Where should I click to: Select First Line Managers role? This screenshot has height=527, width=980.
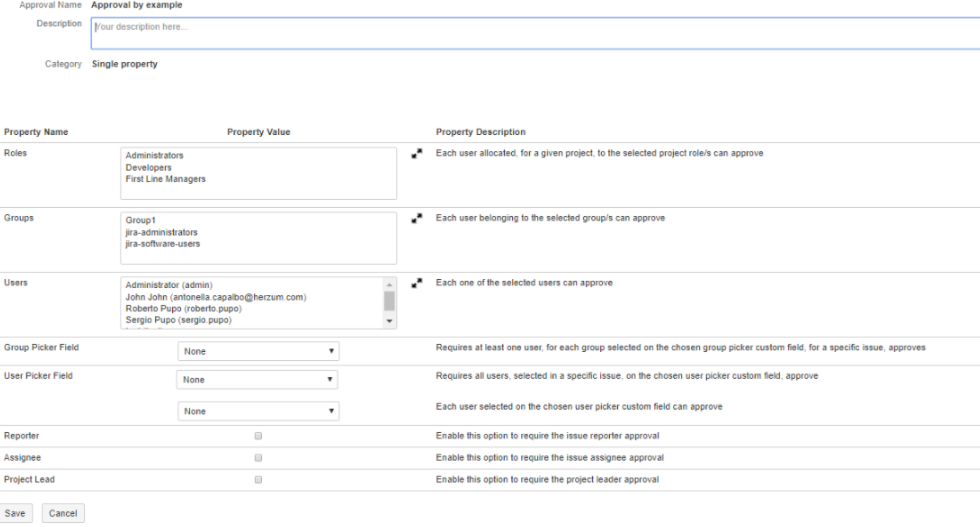pyautogui.click(x=166, y=180)
